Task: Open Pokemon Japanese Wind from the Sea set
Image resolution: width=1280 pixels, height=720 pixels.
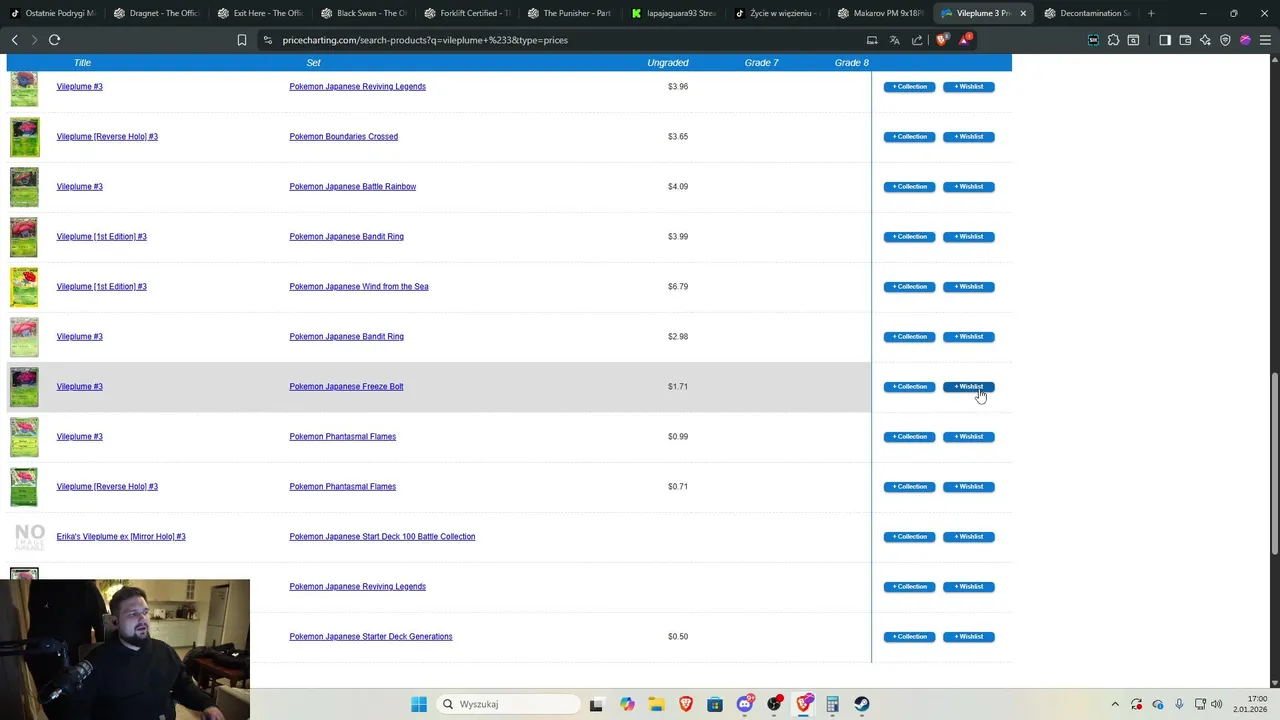Action: 359,287
